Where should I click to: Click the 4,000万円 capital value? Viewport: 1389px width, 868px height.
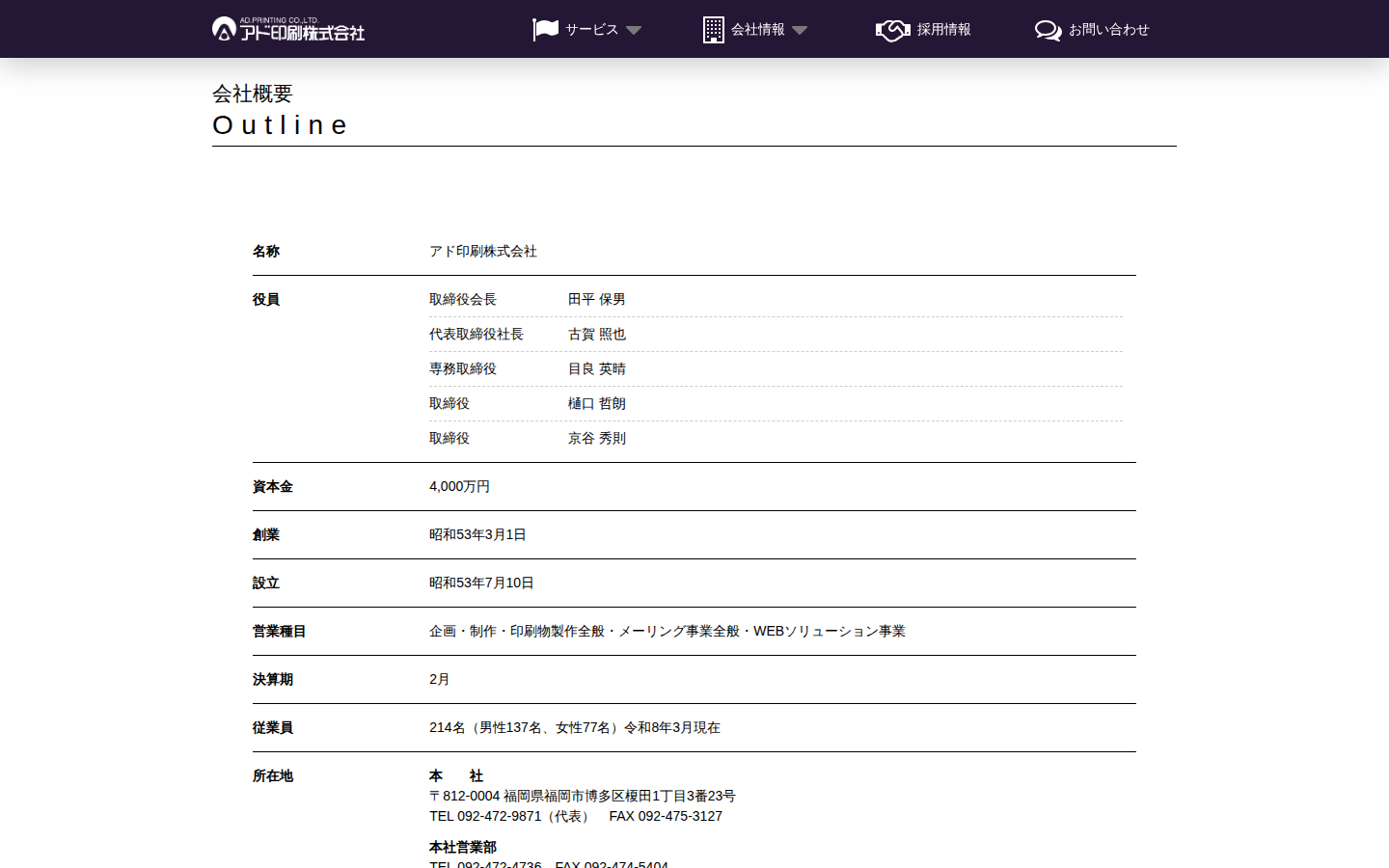click(x=460, y=487)
